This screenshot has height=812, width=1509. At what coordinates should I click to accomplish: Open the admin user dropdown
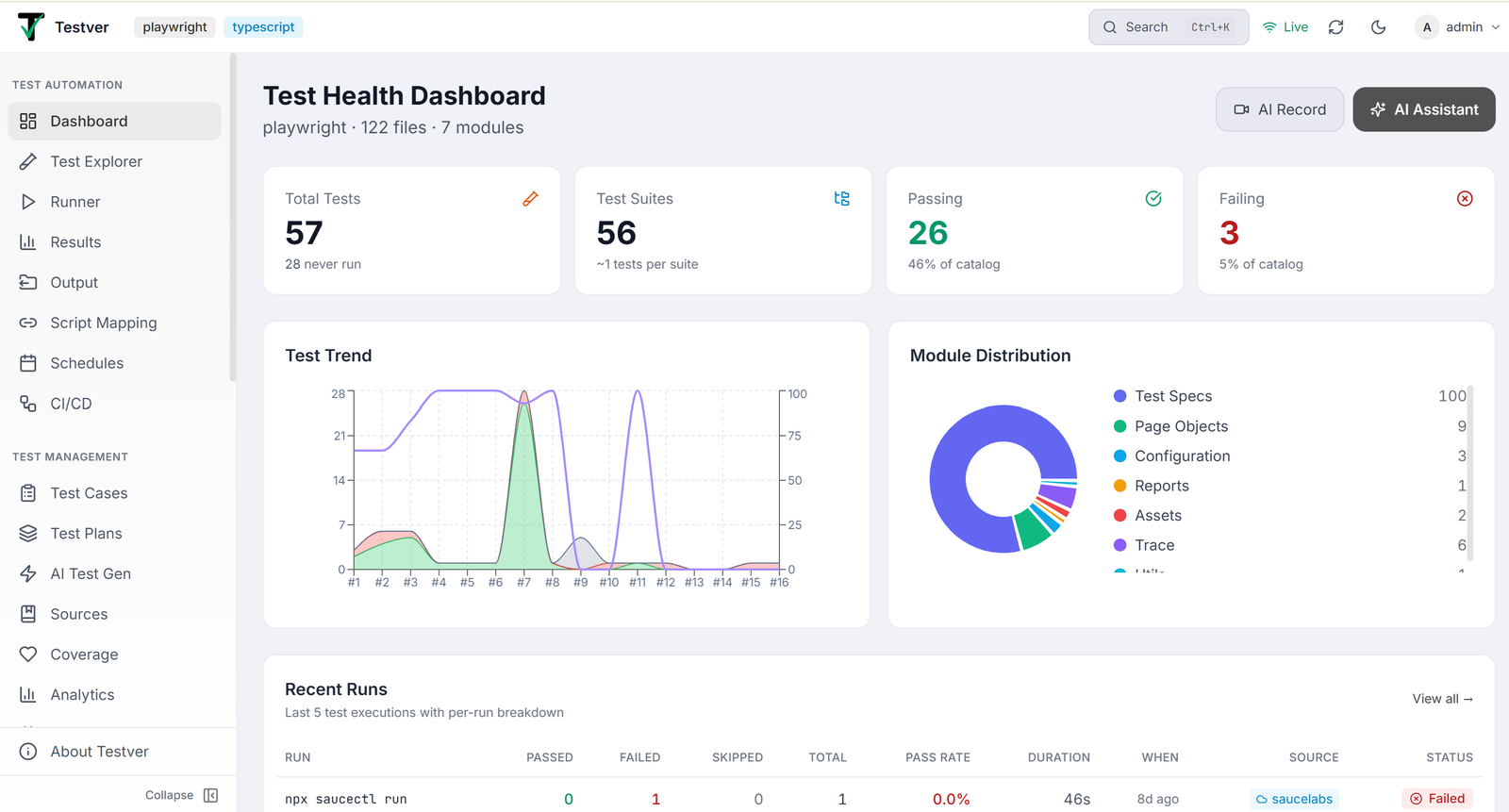1457,27
